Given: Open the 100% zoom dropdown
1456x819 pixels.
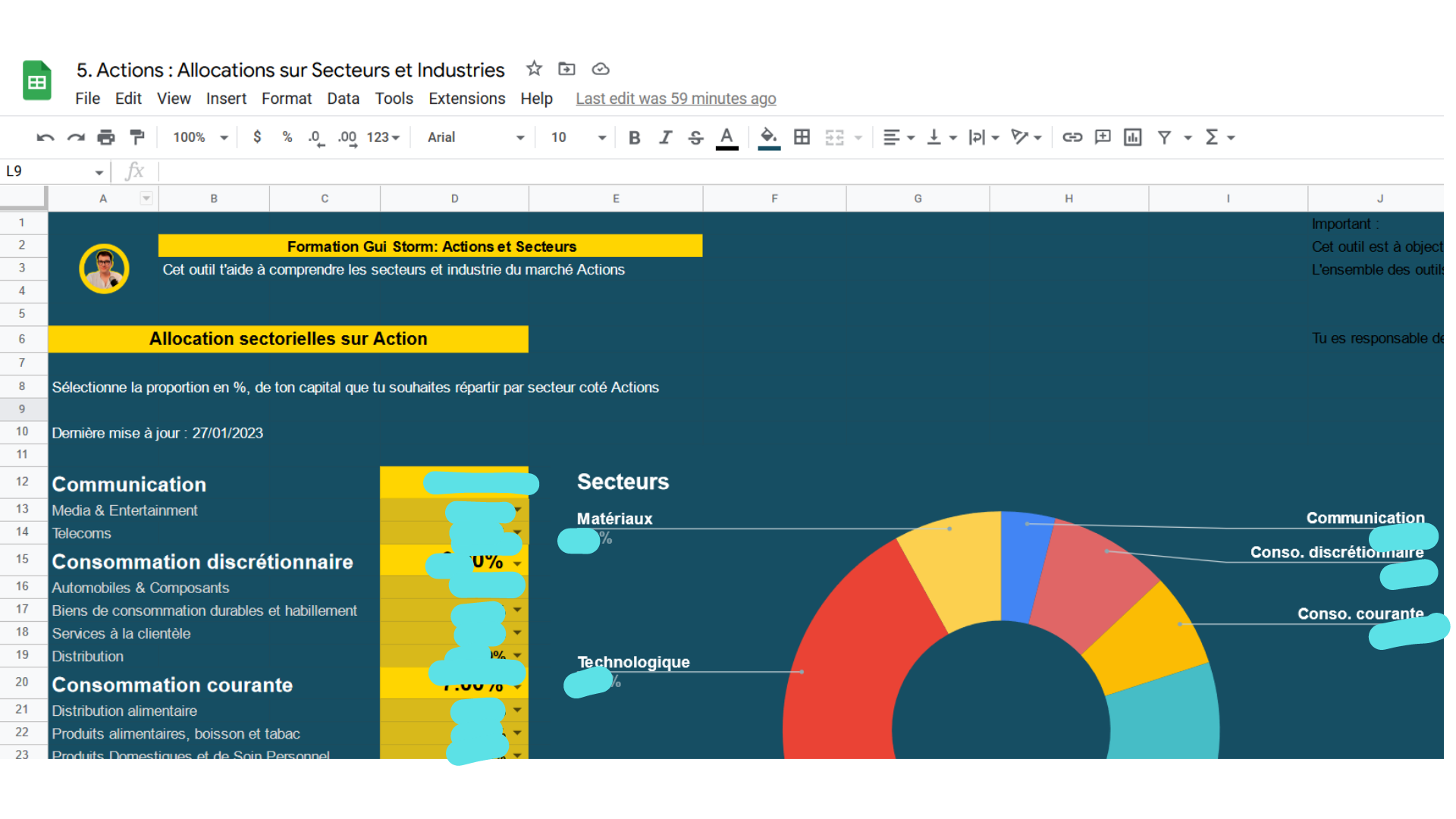Looking at the screenshot, I should [200, 137].
